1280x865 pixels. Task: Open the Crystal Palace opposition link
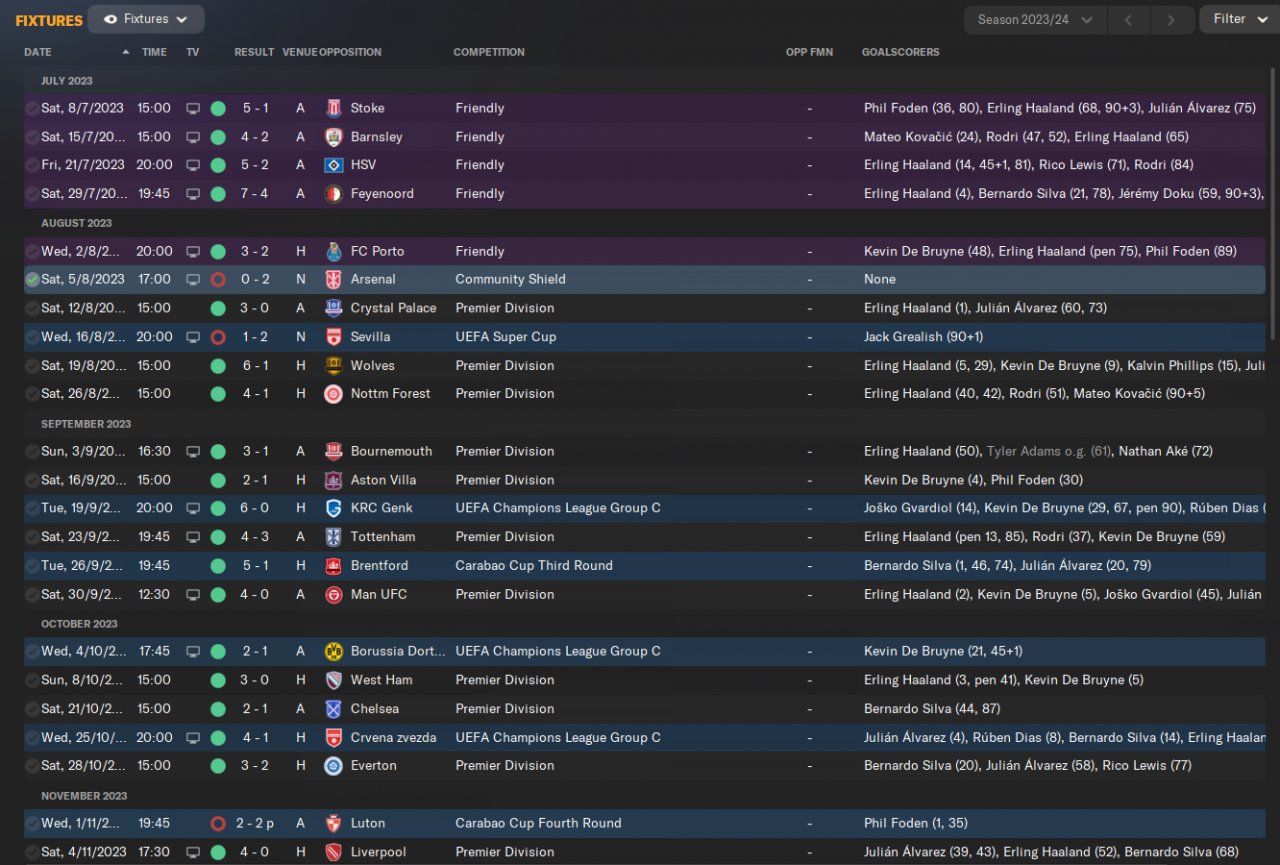coord(393,308)
